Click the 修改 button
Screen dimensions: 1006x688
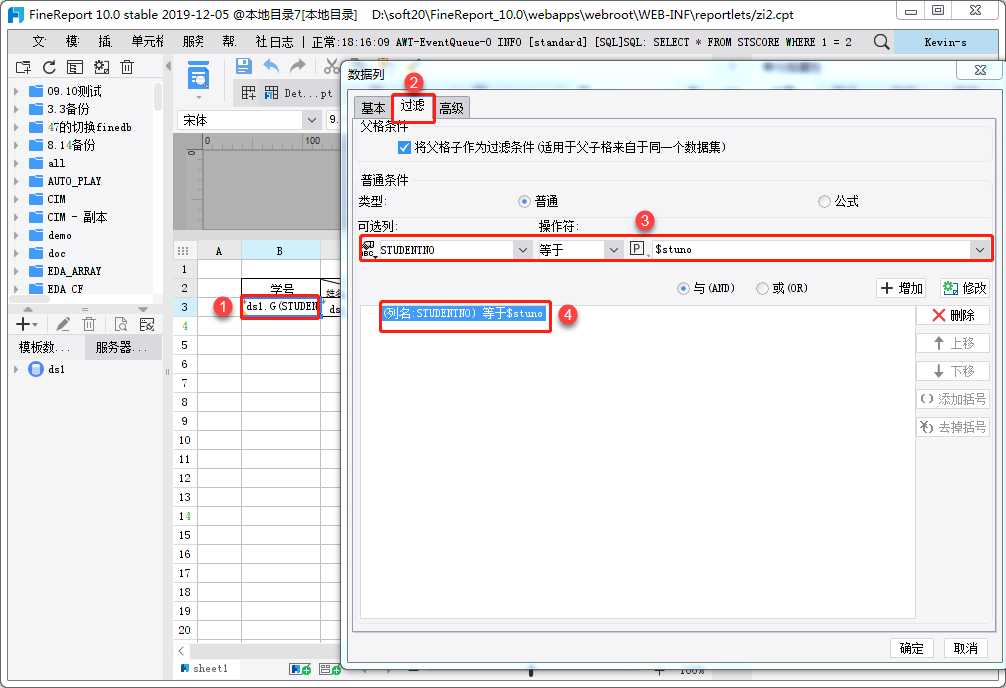pyautogui.click(x=964, y=288)
